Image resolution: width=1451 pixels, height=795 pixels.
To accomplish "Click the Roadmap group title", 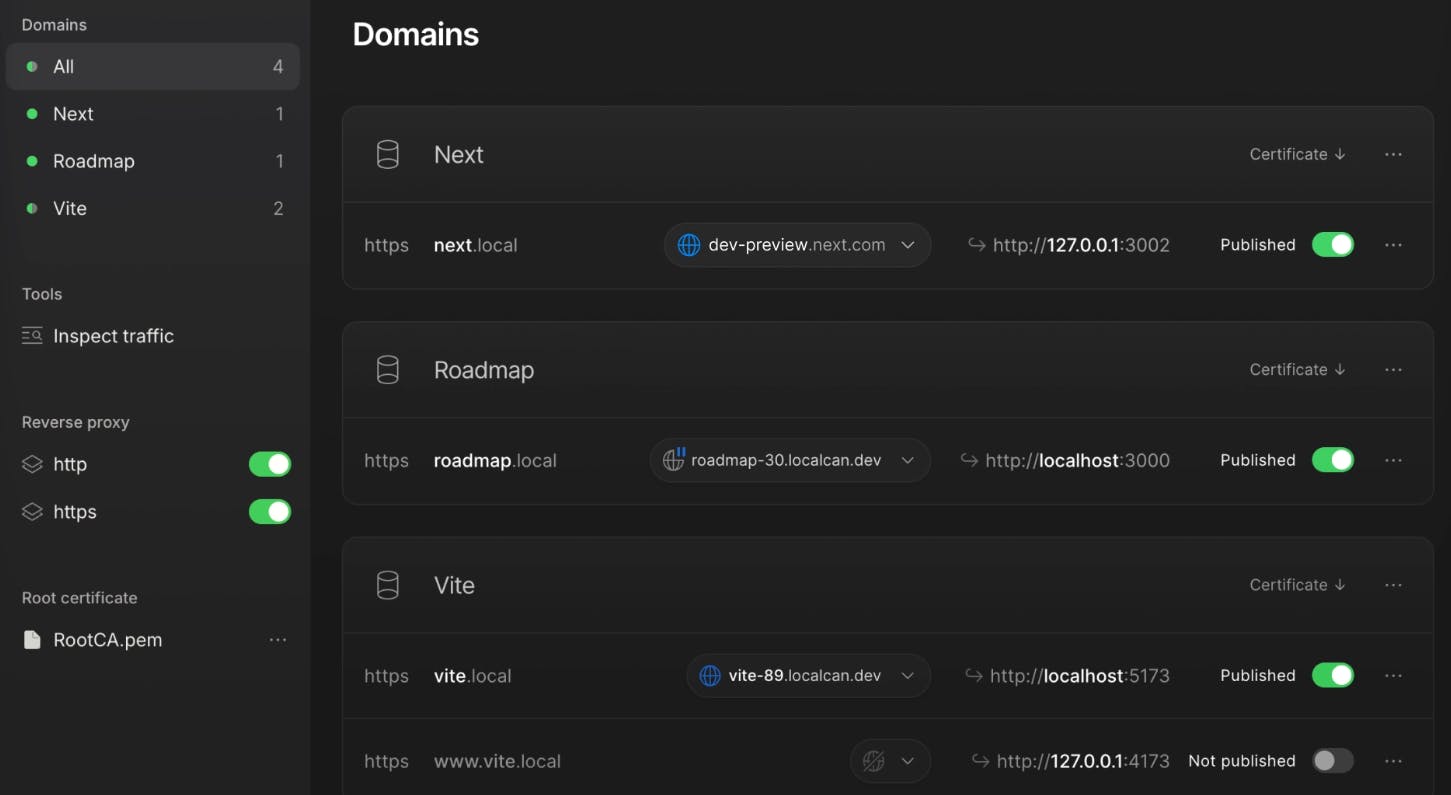I will pyautogui.click(x=484, y=369).
